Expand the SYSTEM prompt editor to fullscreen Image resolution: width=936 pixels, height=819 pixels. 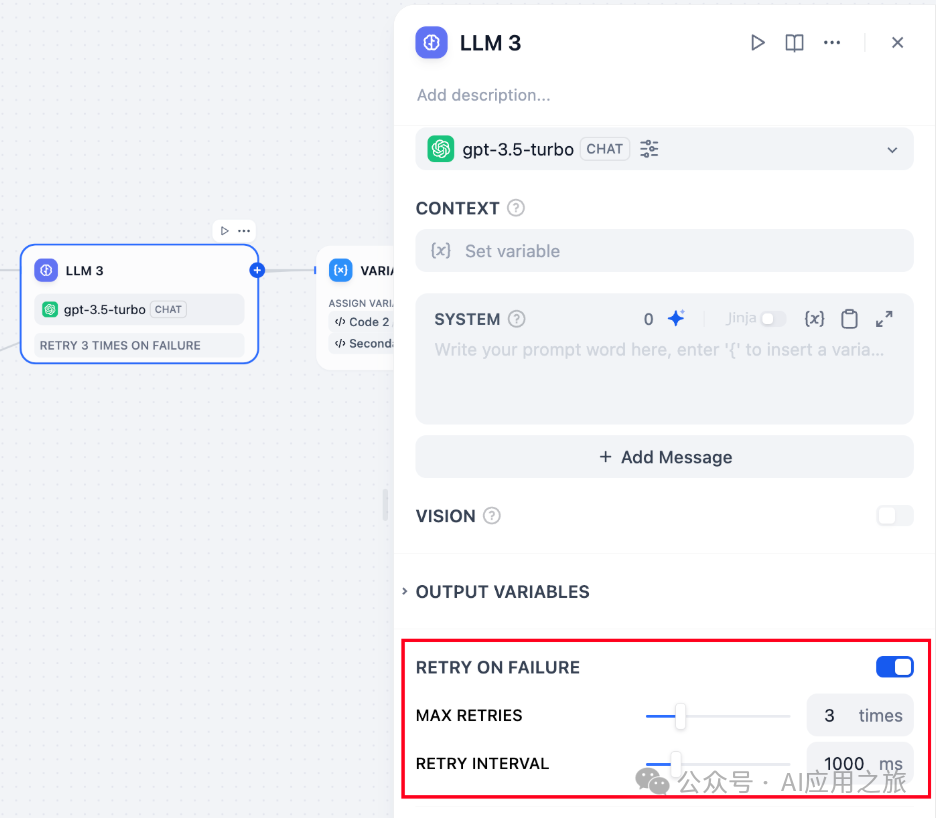point(884,319)
